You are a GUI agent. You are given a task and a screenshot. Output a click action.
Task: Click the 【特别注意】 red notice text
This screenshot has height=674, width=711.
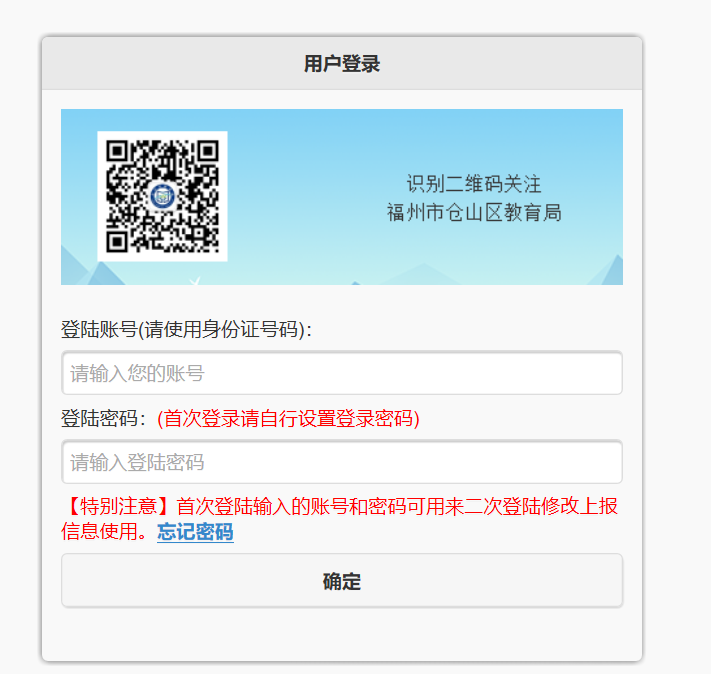(x=118, y=506)
